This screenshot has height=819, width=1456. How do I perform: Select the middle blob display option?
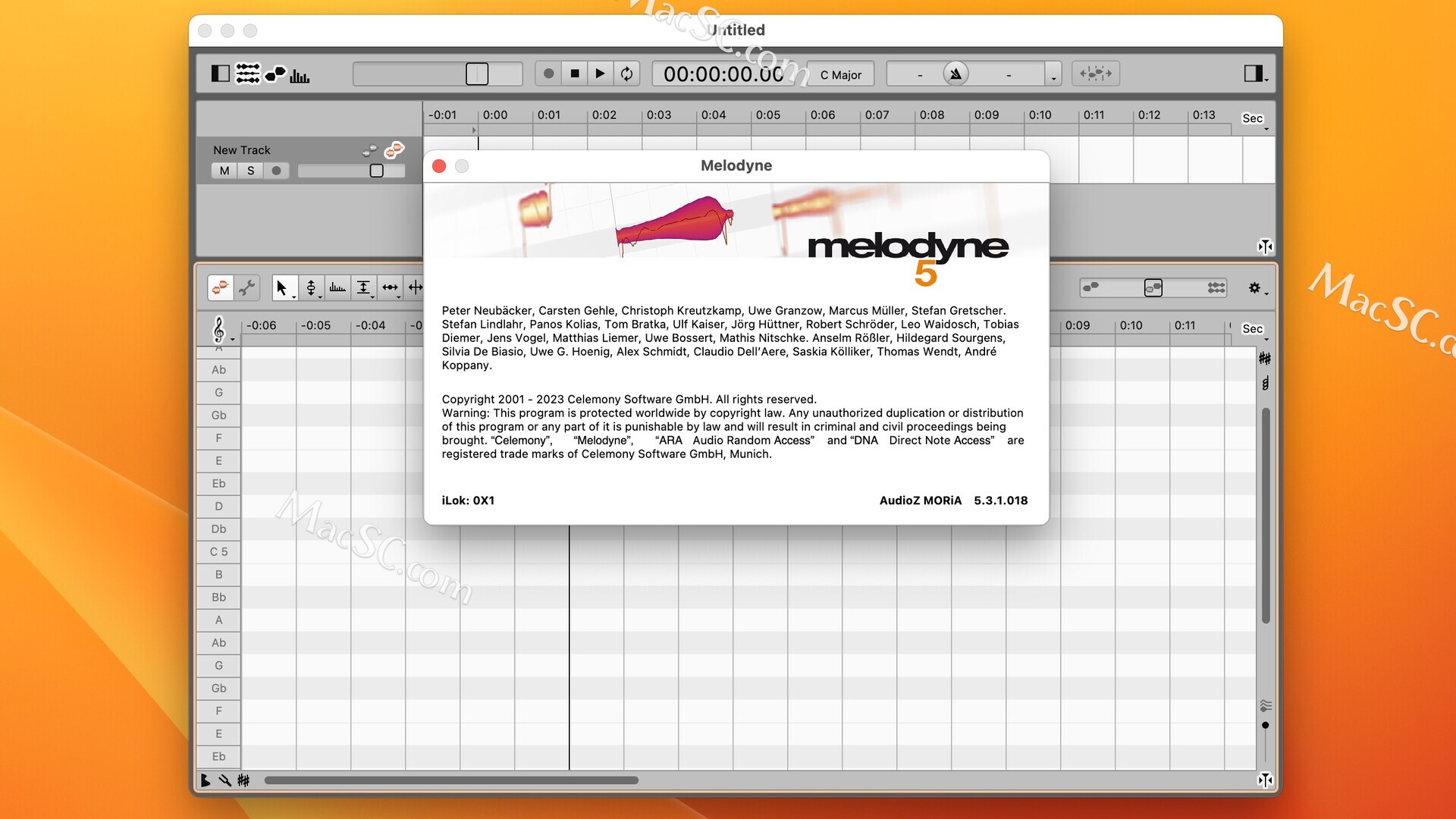point(1153,287)
